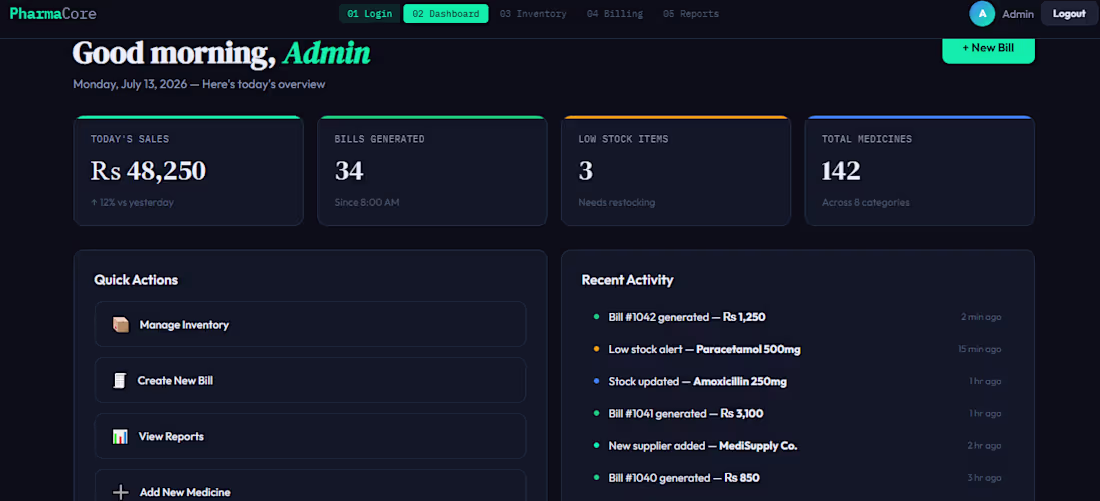Click the Logout button
Image resolution: width=1100 pixels, height=501 pixels.
(x=1068, y=13)
